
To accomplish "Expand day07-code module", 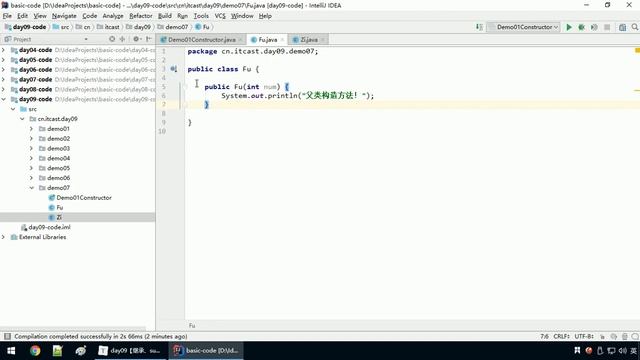I will pos(4,79).
